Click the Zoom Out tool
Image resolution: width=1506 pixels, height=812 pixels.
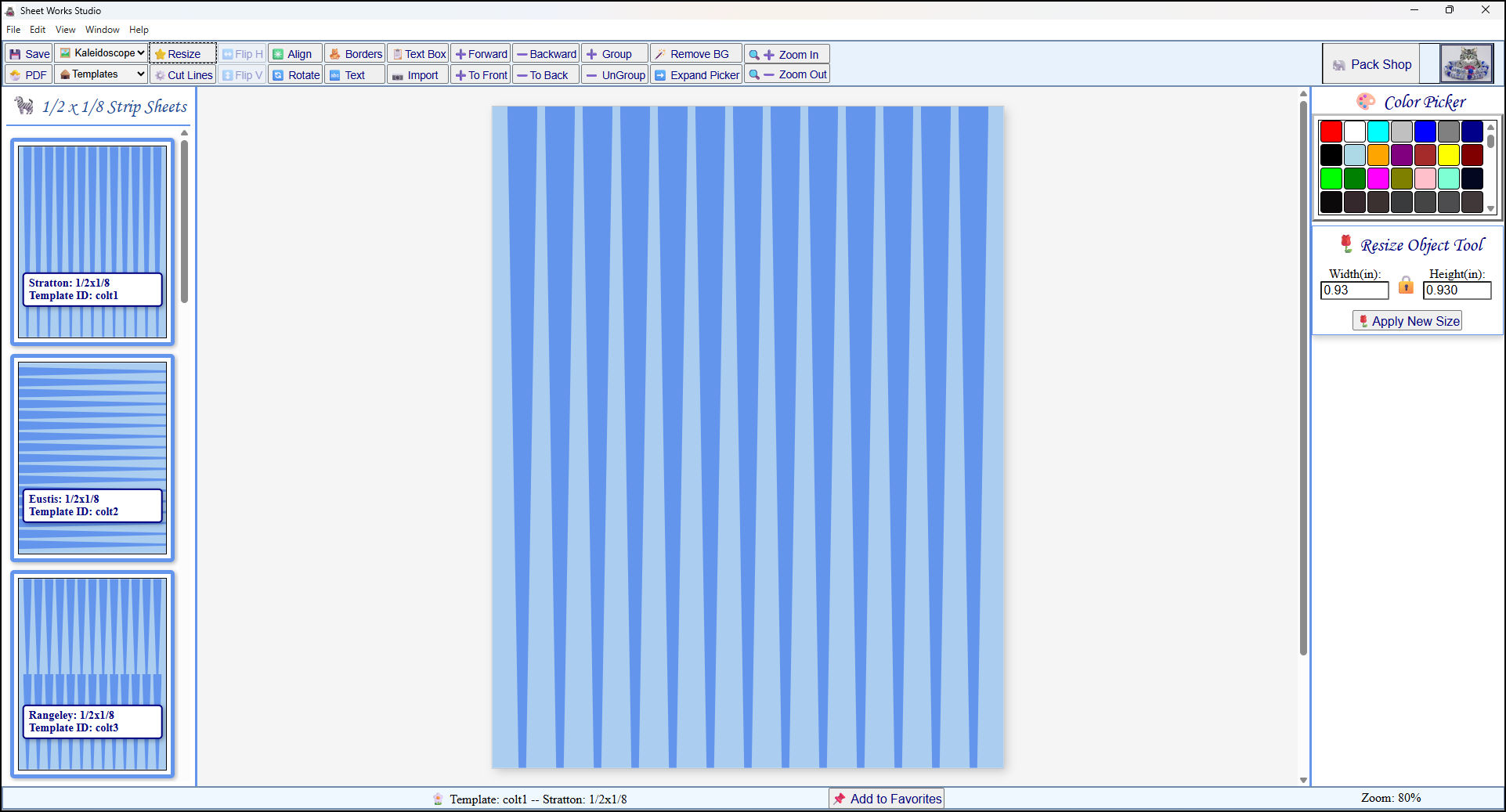pyautogui.click(x=786, y=75)
